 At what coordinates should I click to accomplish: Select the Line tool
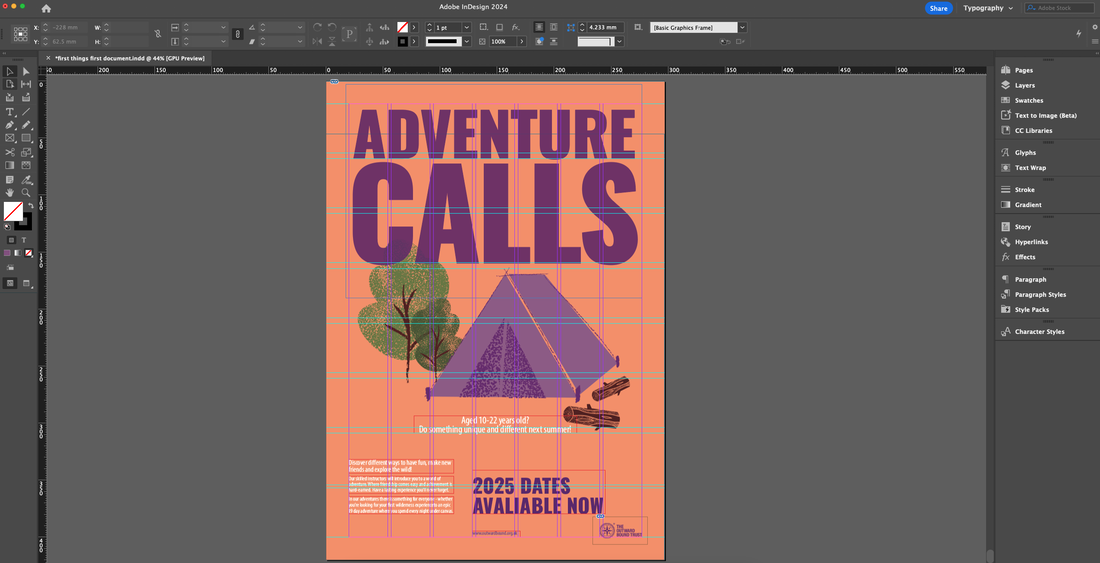[26, 111]
